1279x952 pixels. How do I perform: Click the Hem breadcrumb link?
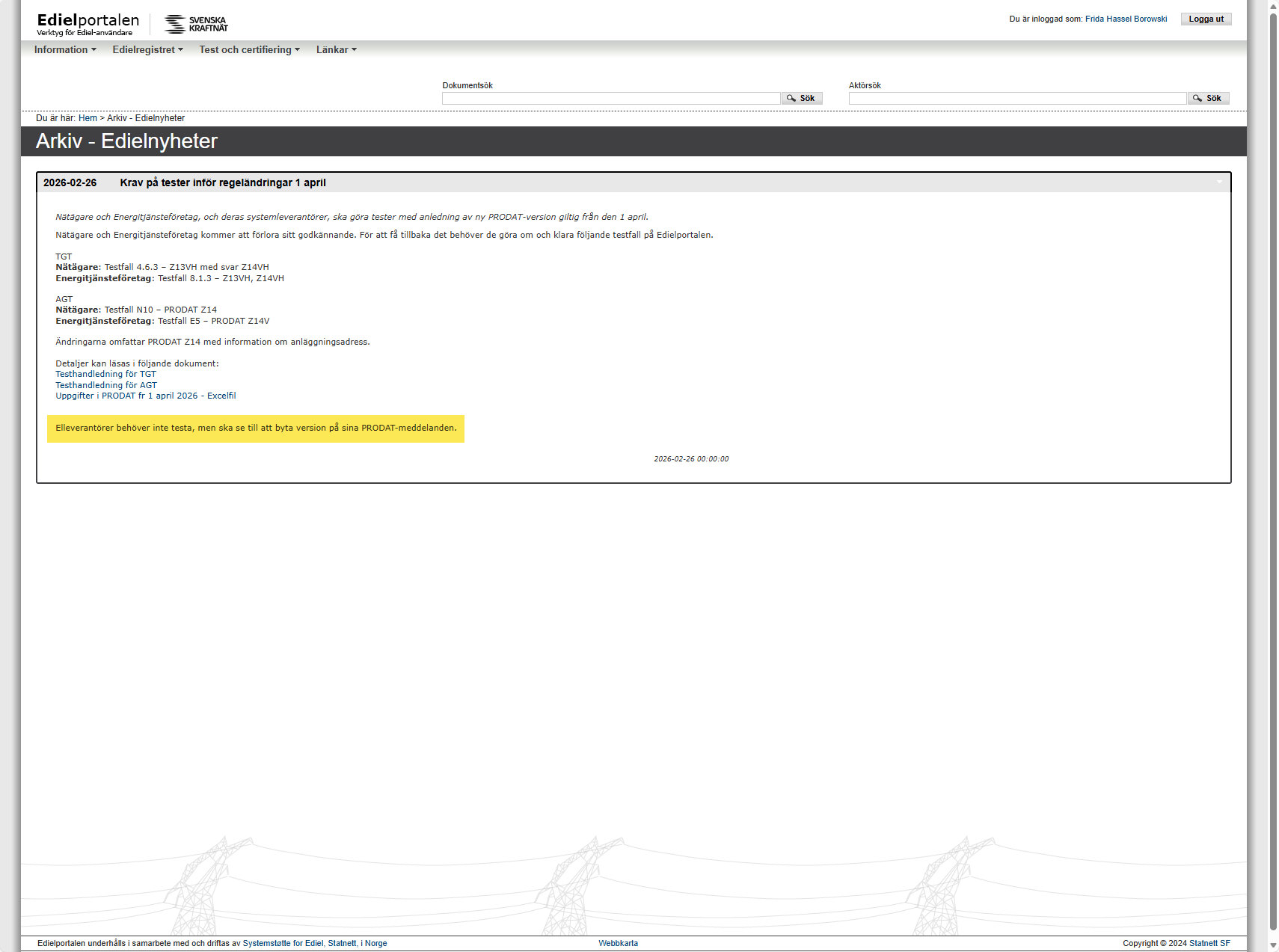[x=88, y=118]
